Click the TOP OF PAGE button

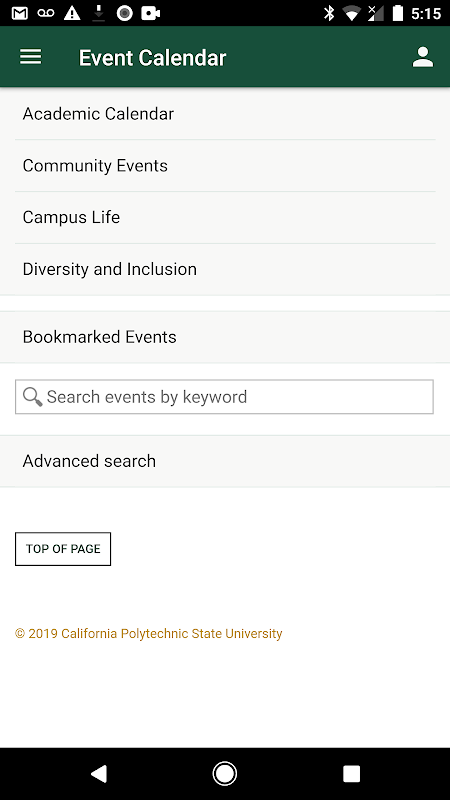[x=63, y=549]
